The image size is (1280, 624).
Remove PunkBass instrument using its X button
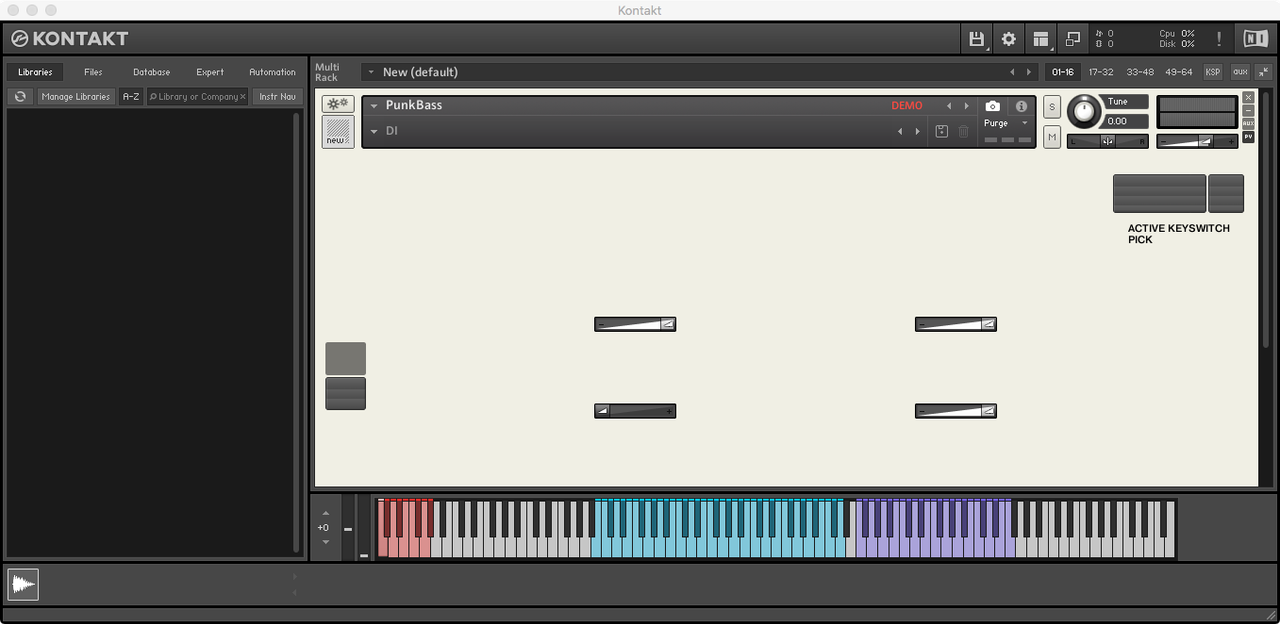pyautogui.click(x=1248, y=97)
